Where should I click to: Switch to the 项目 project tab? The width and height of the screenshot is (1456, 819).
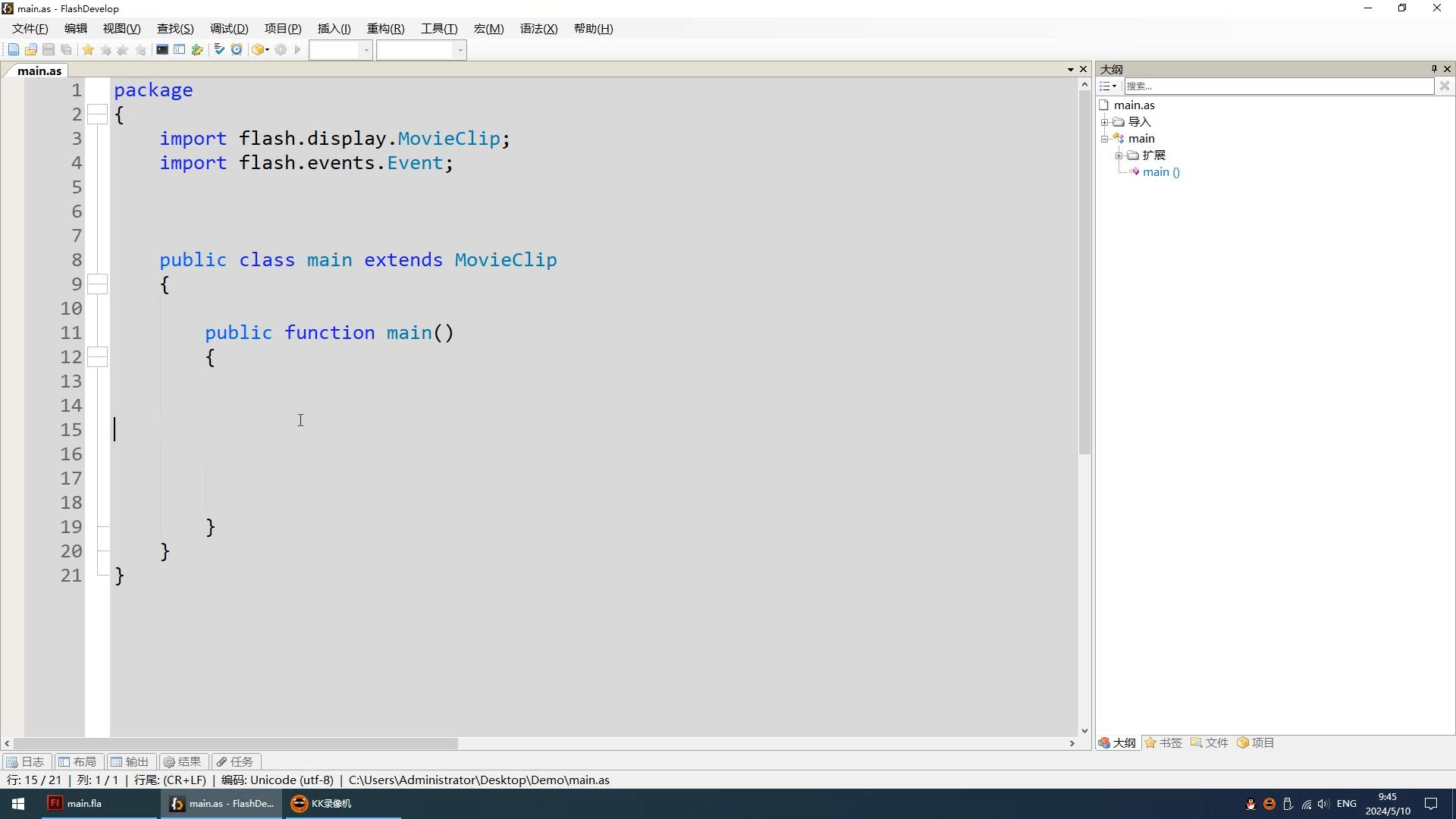(1256, 743)
